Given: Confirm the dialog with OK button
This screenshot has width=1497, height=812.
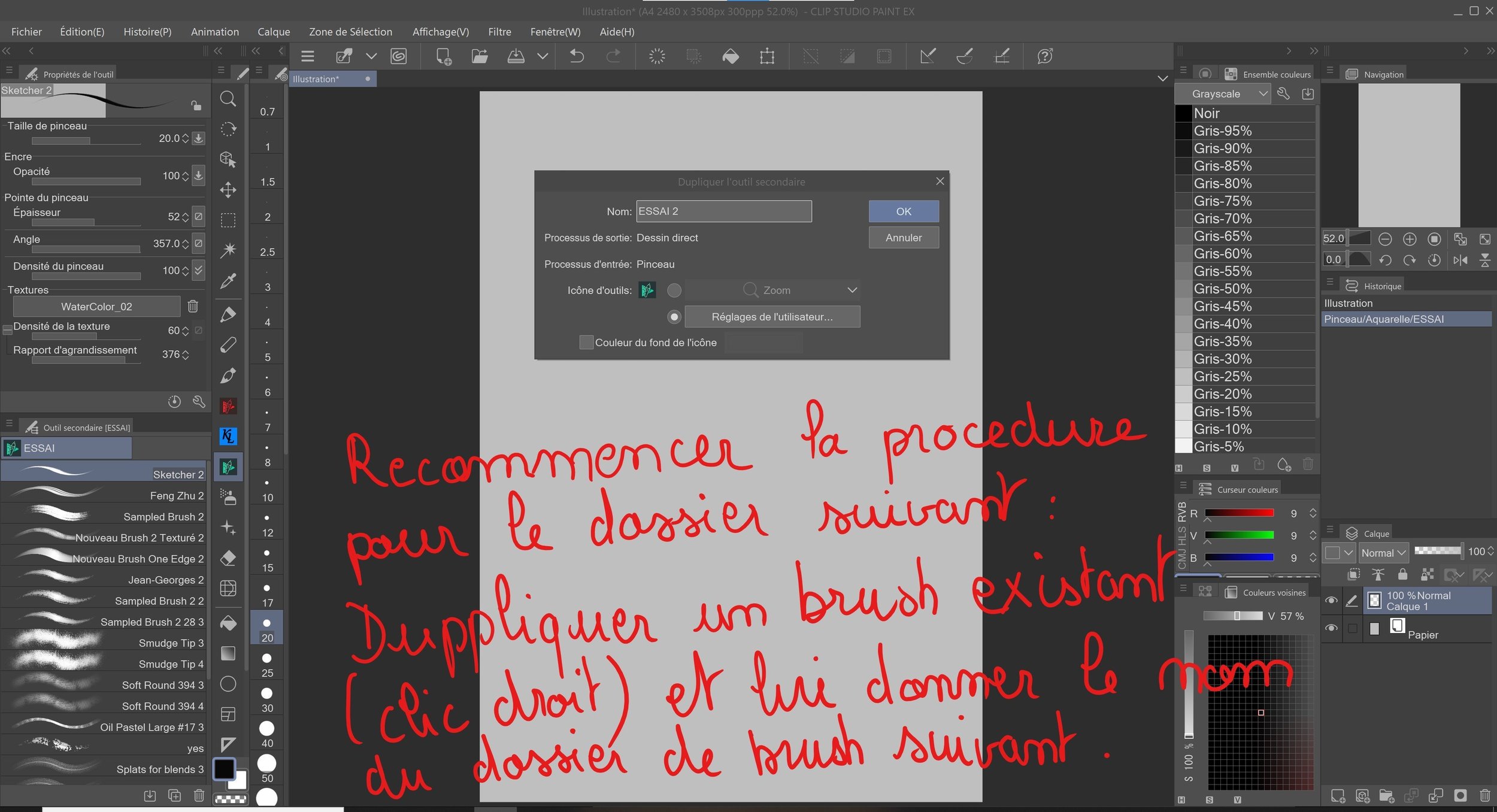Looking at the screenshot, I should [x=903, y=211].
